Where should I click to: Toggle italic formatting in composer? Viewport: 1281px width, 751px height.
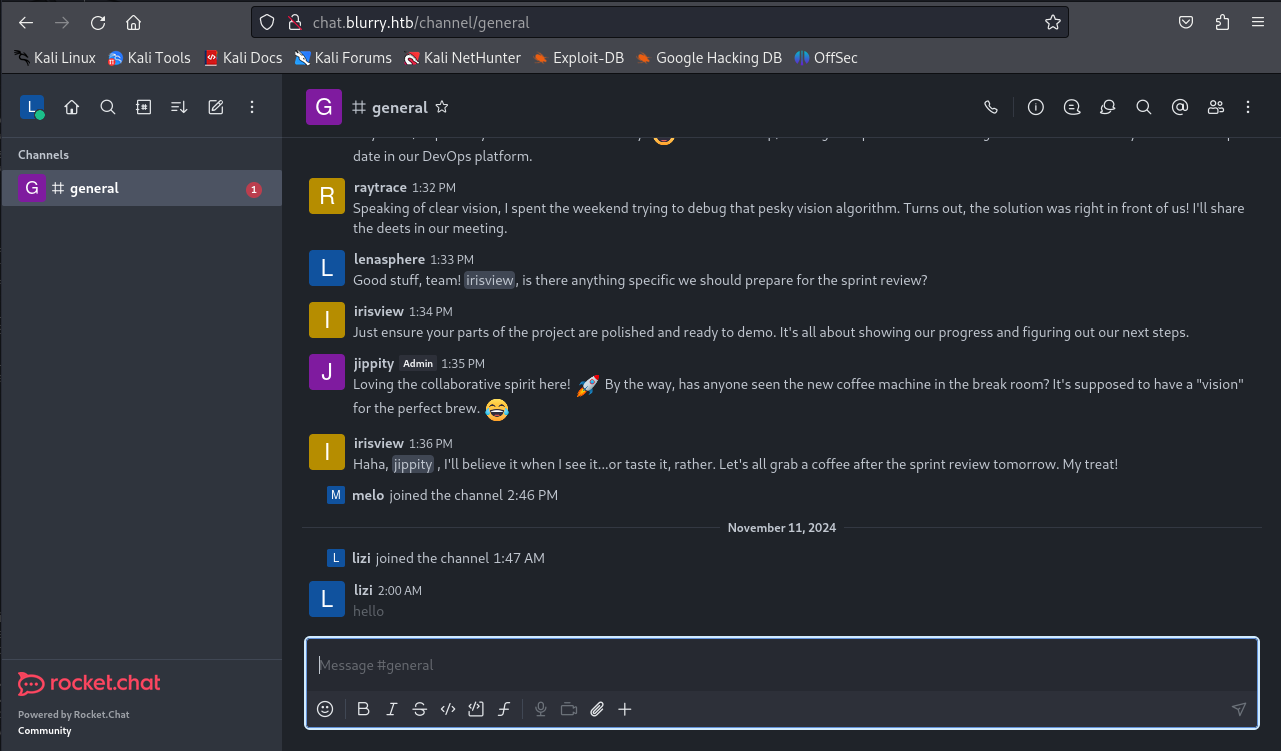pyautogui.click(x=392, y=709)
